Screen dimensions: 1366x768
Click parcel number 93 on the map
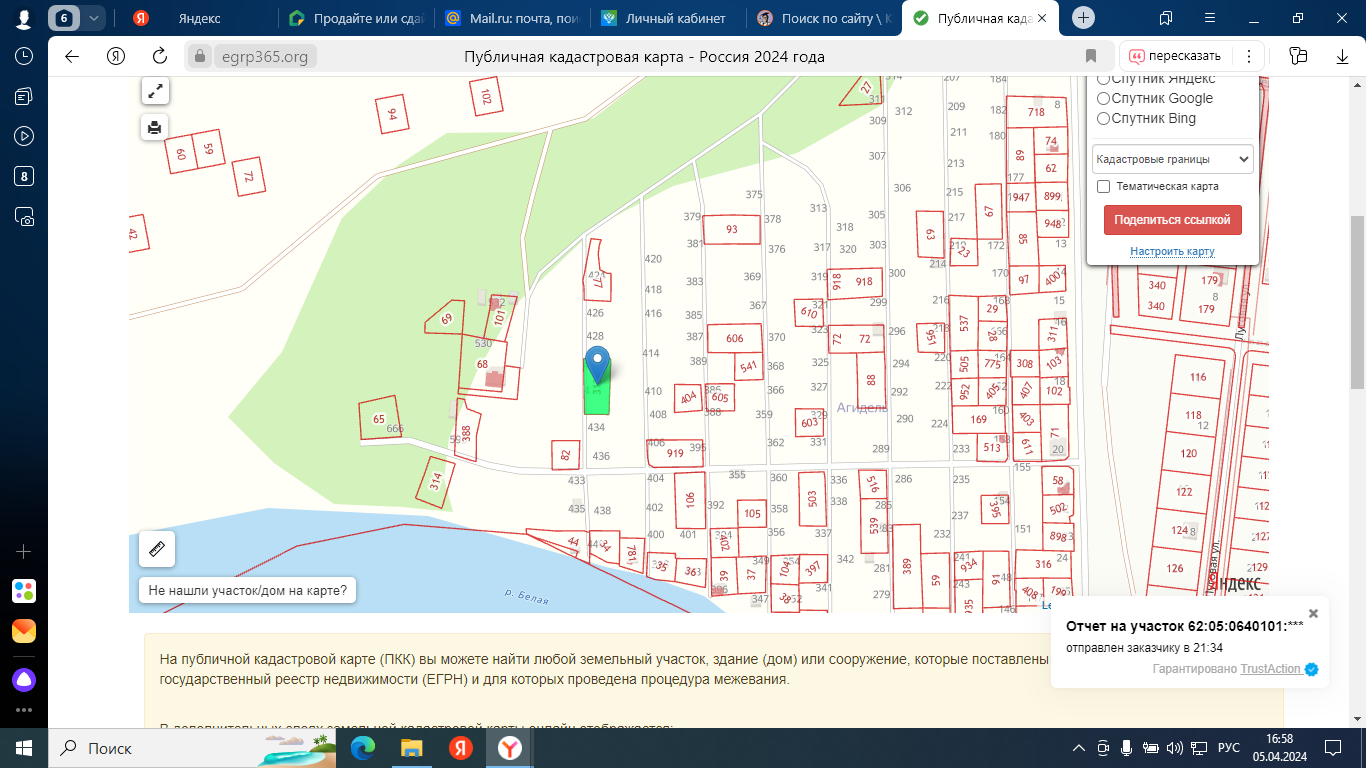(732, 230)
